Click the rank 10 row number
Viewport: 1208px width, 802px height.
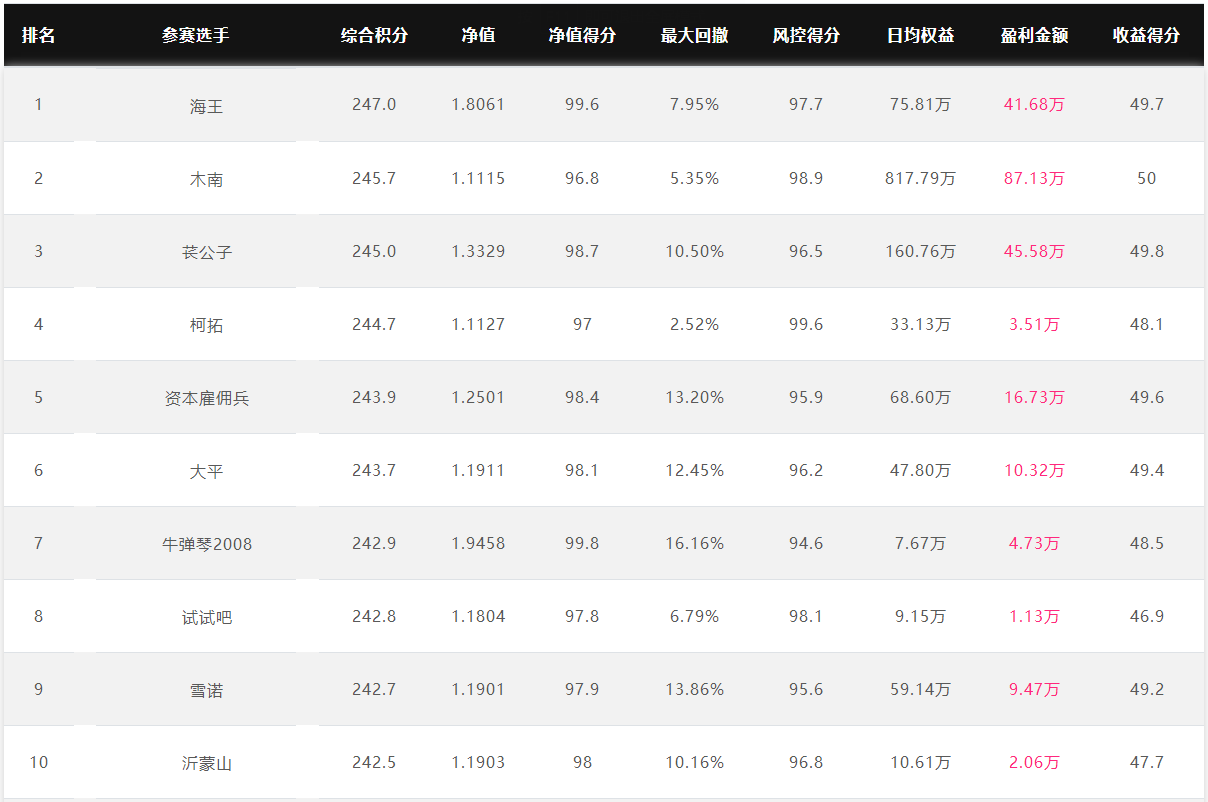[38, 763]
